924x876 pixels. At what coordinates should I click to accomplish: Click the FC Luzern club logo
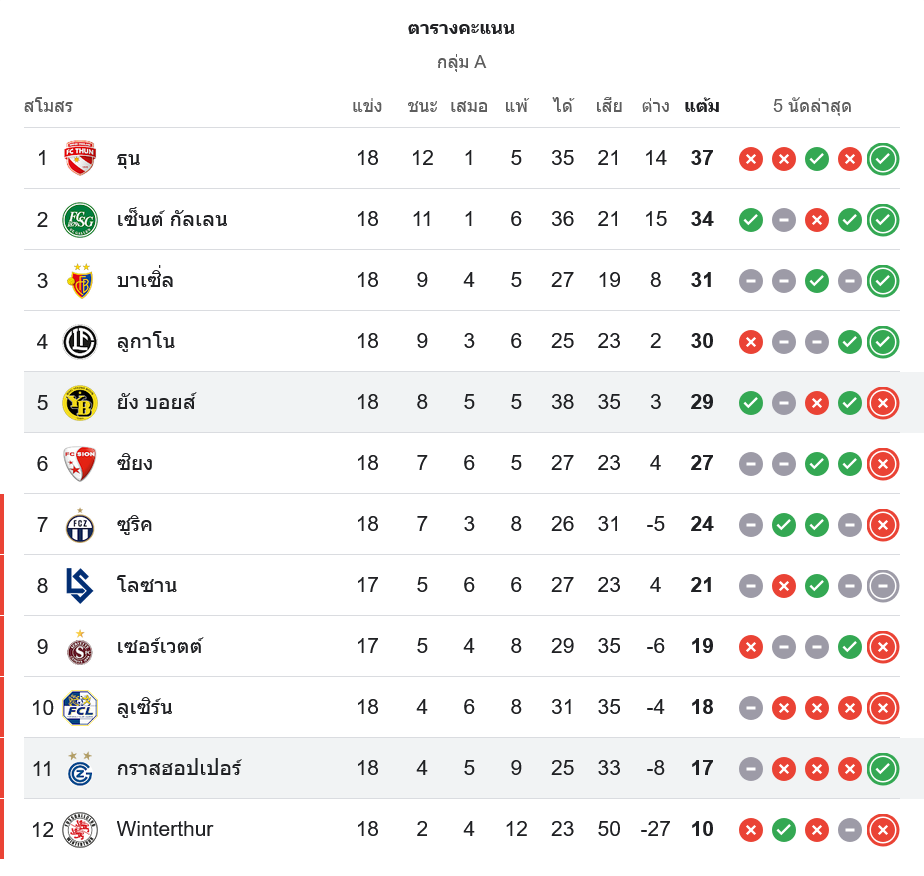(x=80, y=708)
